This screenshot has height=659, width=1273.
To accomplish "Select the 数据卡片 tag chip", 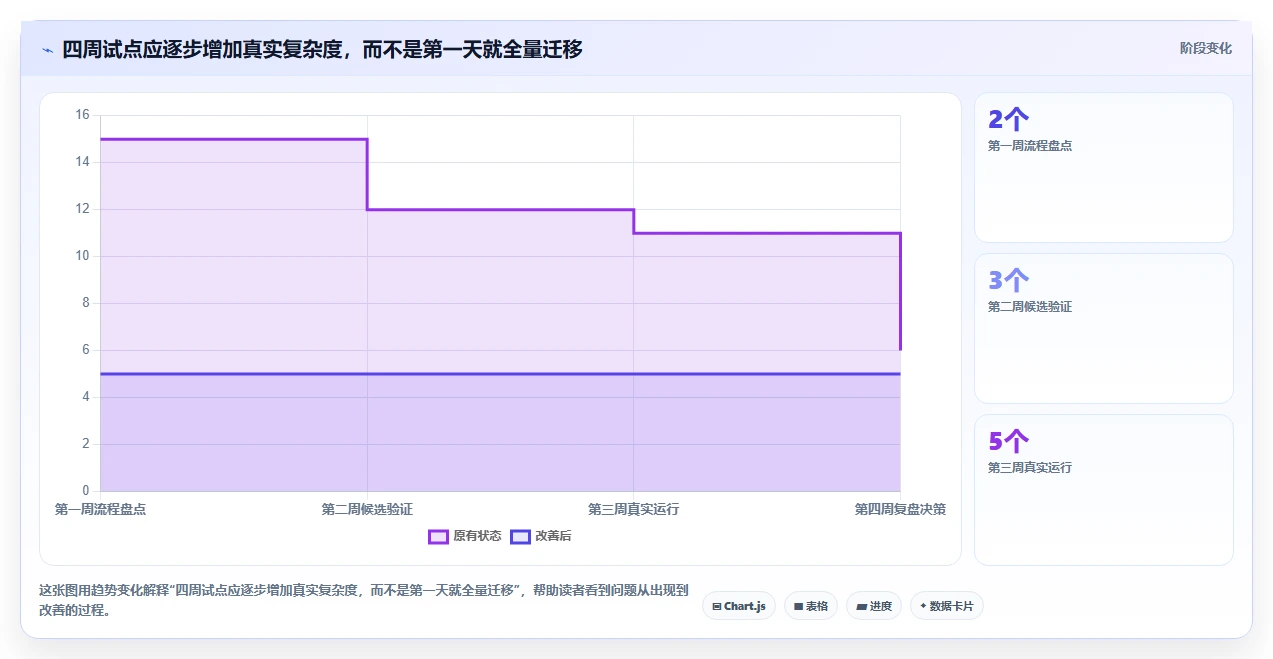I will pos(947,606).
